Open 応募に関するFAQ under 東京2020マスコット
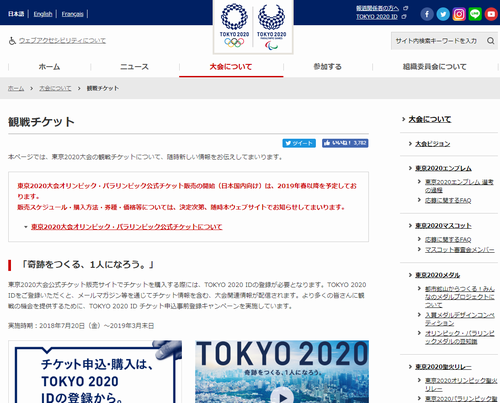Screen dimensions: 500x403 [448, 240]
